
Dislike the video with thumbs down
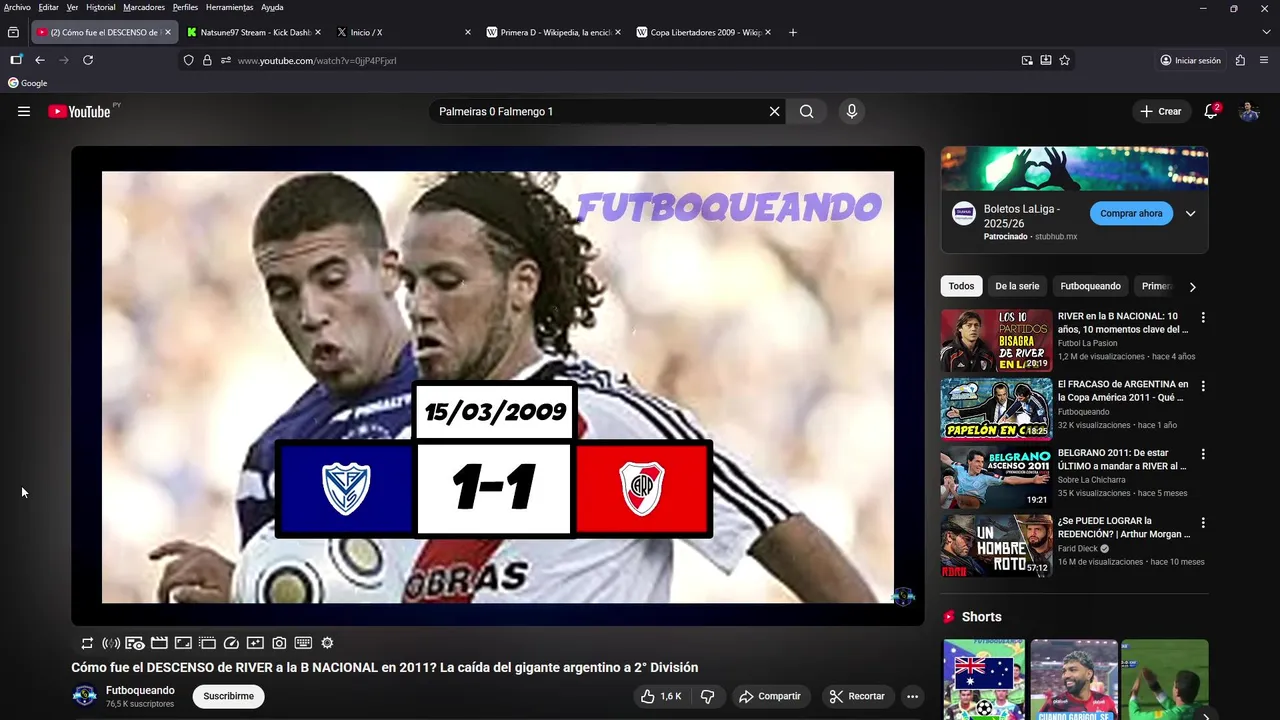coord(708,696)
